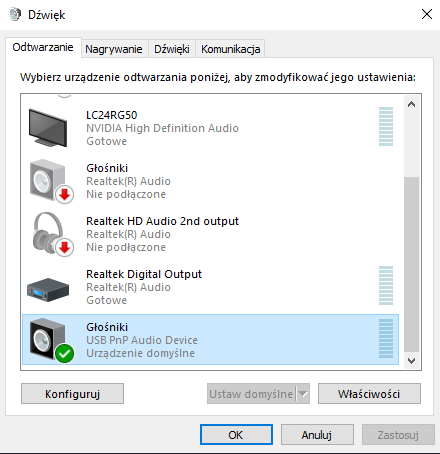Screen dimensions: 440x454
Task: Click the Realtek Digital Output receiver icon
Action: point(48,289)
